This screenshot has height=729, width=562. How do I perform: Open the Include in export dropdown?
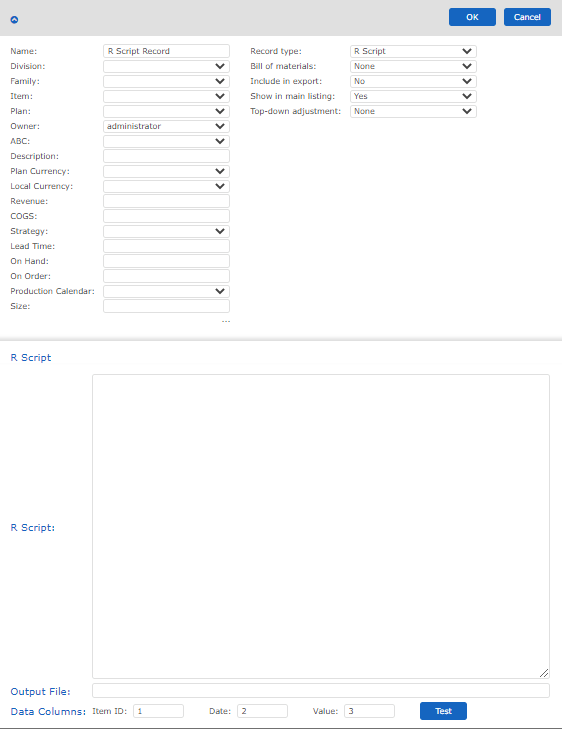pyautogui.click(x=413, y=81)
